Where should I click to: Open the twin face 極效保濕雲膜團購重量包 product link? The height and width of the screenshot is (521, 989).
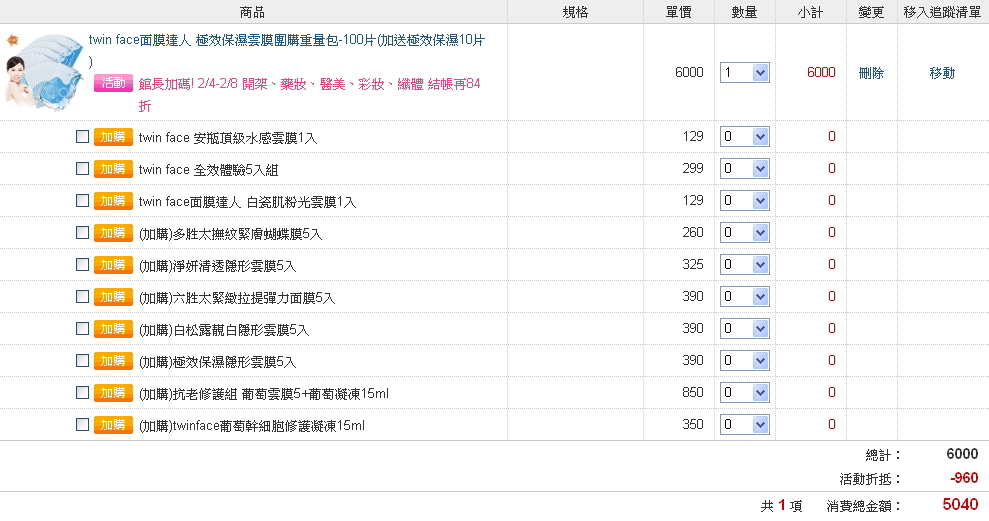[x=287, y=50]
